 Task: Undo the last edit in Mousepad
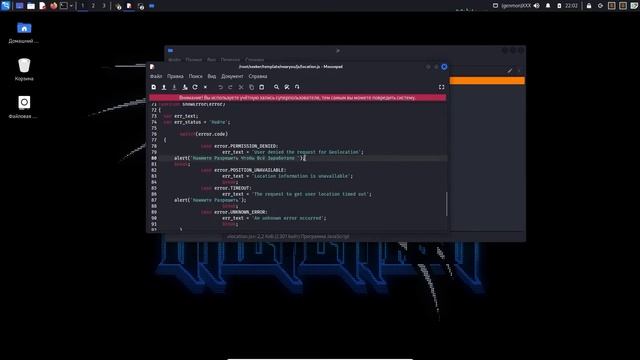point(220,87)
